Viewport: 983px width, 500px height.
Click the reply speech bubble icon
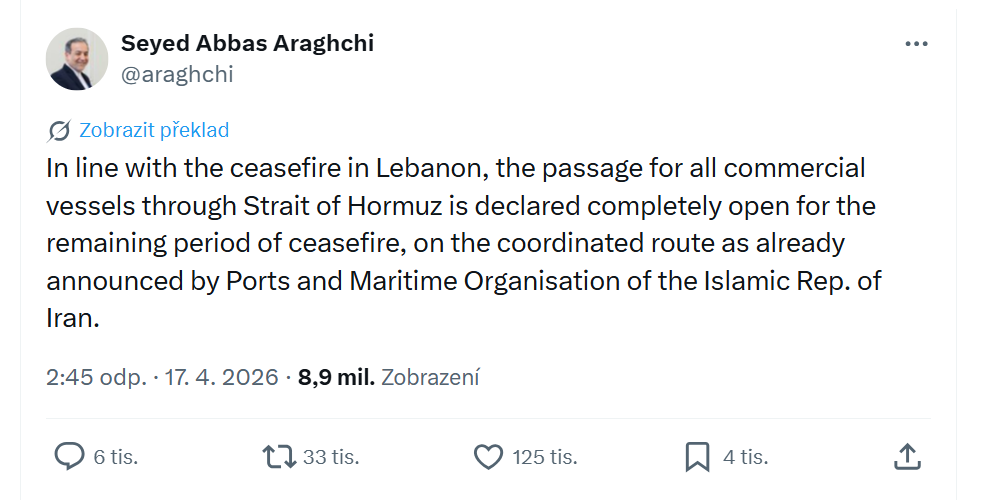68,457
